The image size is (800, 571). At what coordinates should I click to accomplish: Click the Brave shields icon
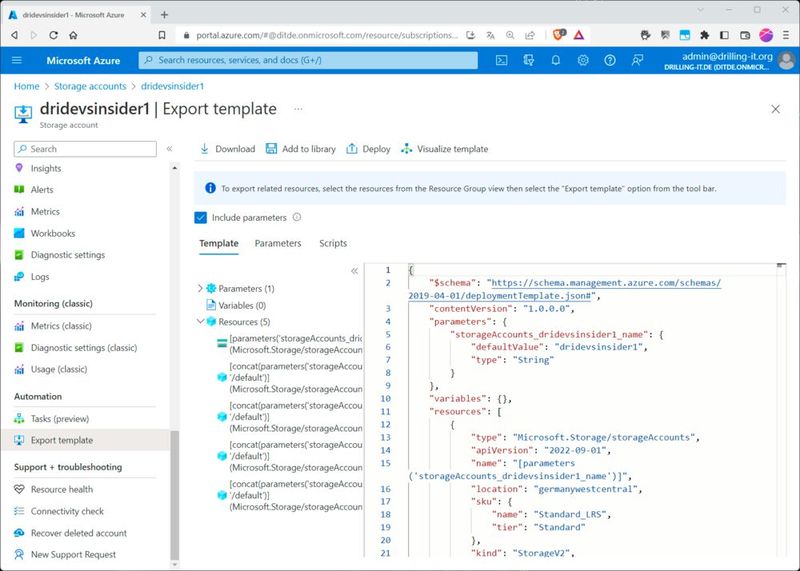(559, 35)
